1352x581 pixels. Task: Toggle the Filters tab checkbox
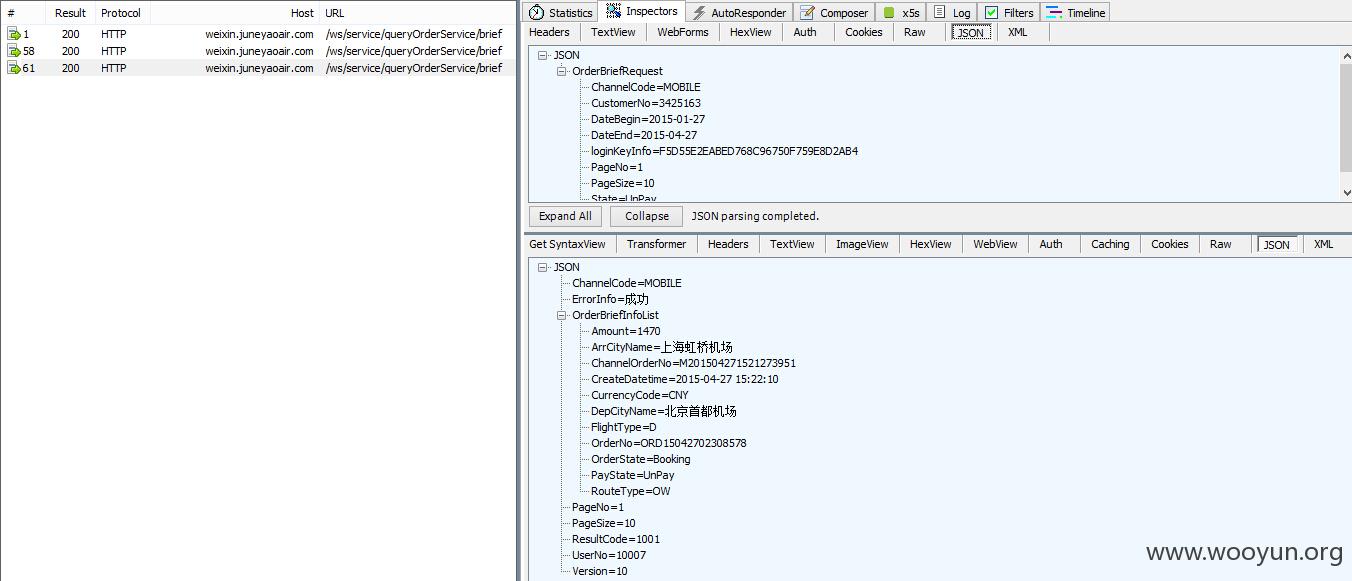click(991, 13)
